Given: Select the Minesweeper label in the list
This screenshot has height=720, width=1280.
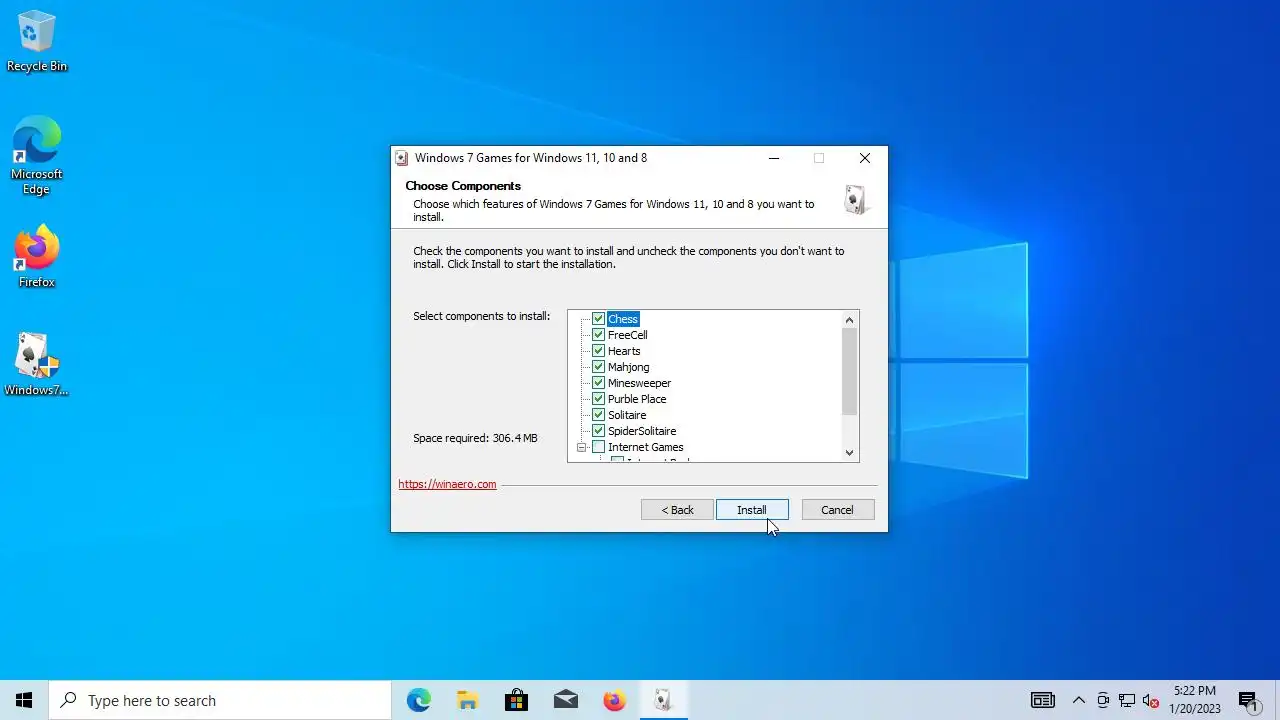Looking at the screenshot, I should coord(639,383).
